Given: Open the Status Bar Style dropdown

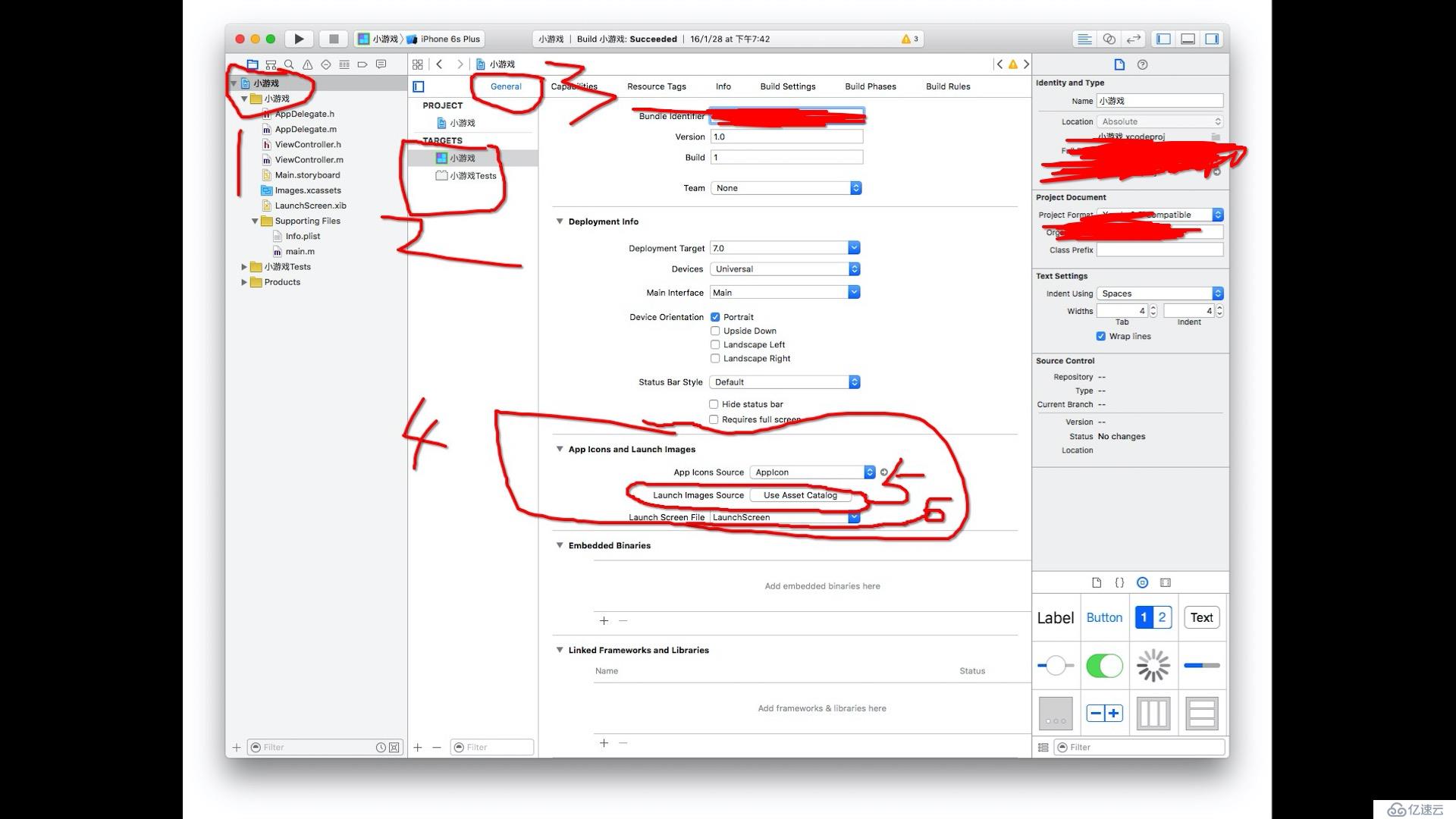Looking at the screenshot, I should point(785,382).
